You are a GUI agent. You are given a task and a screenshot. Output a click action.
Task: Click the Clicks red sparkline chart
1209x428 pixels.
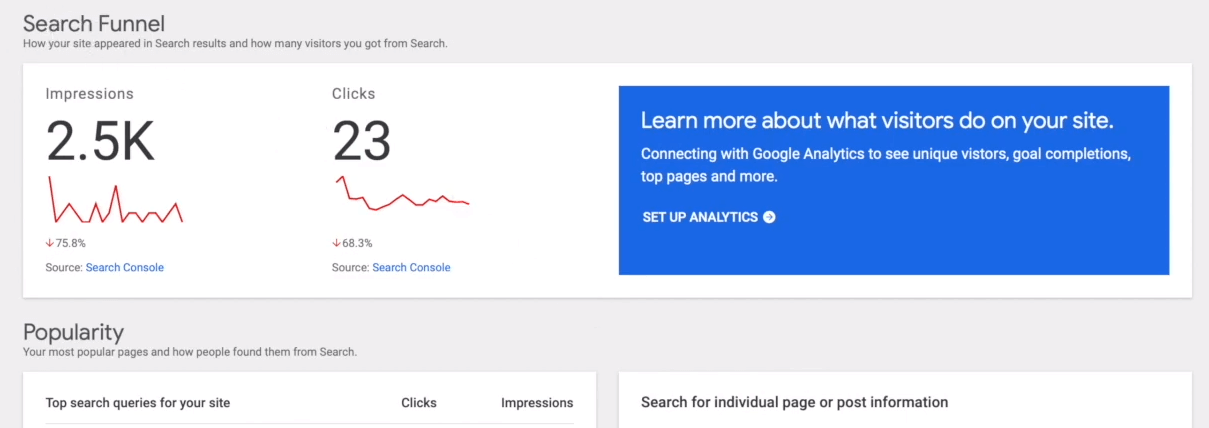pyautogui.click(x=401, y=195)
